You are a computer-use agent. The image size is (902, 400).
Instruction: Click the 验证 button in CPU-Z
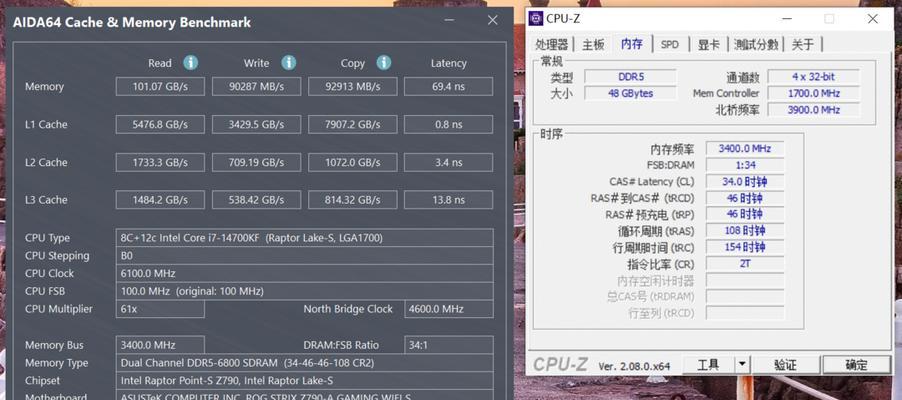click(785, 364)
